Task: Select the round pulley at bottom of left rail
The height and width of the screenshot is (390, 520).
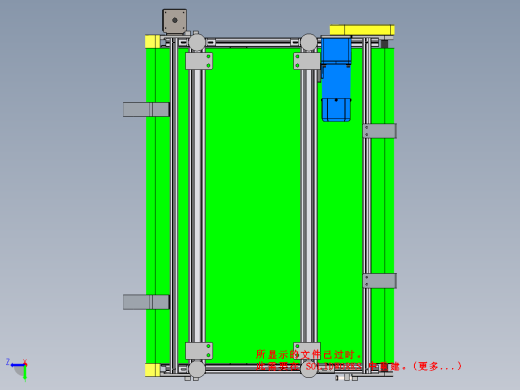Action: pyautogui.click(x=197, y=369)
